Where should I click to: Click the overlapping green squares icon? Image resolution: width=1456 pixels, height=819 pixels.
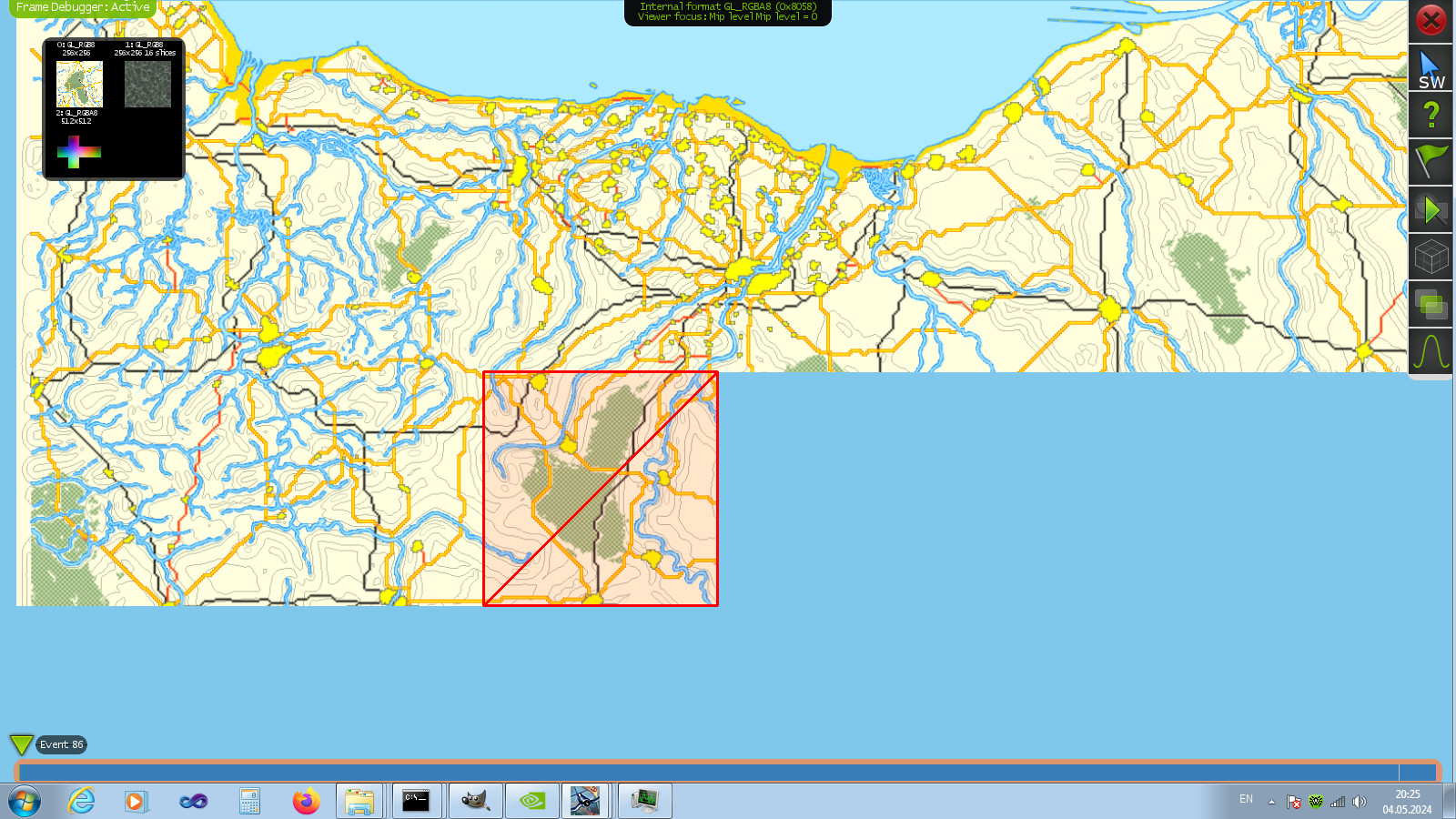tap(1431, 305)
